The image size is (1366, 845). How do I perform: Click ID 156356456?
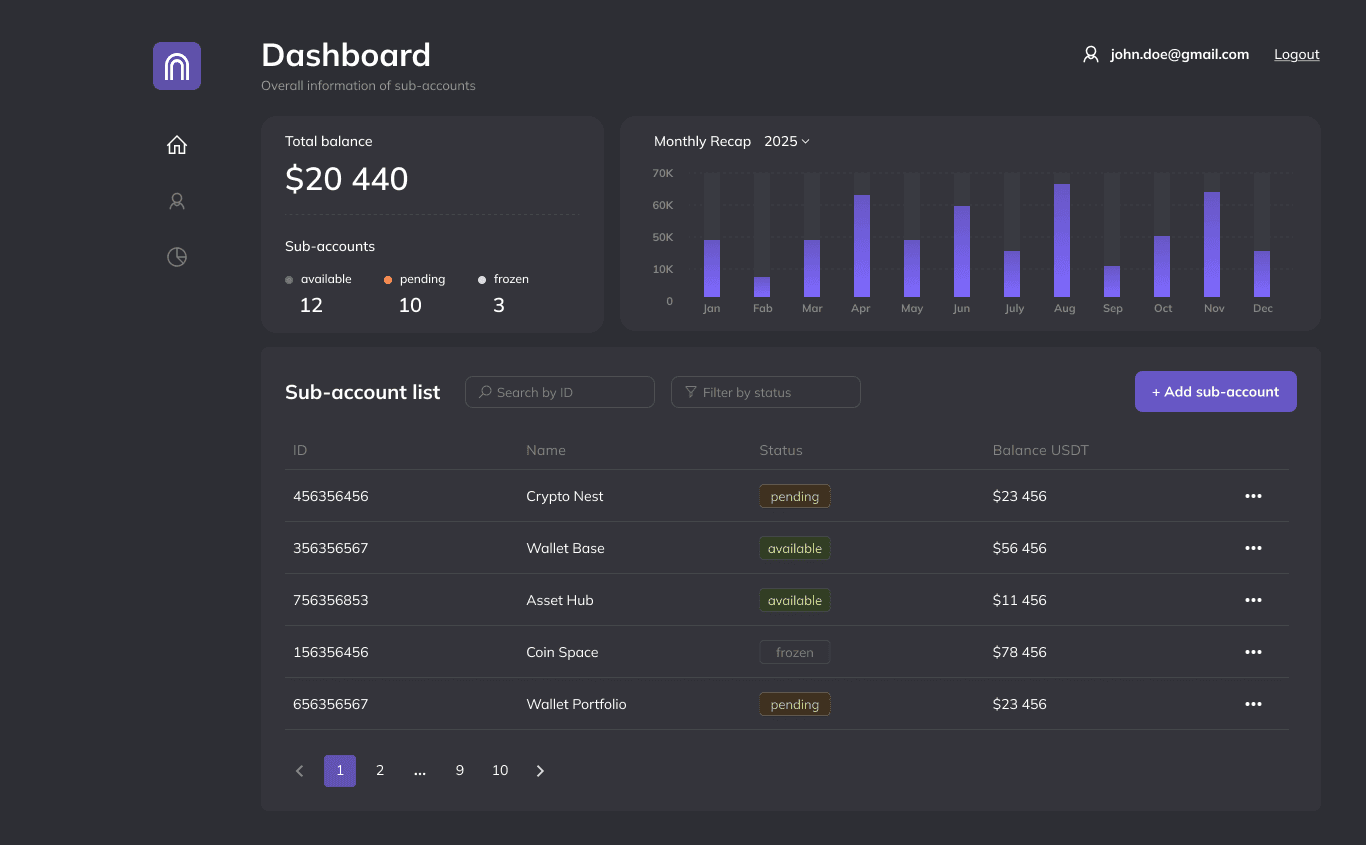click(x=331, y=652)
